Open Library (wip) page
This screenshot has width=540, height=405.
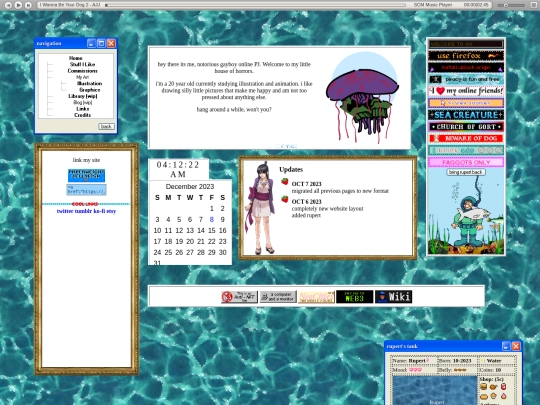pyautogui.click(x=82, y=96)
